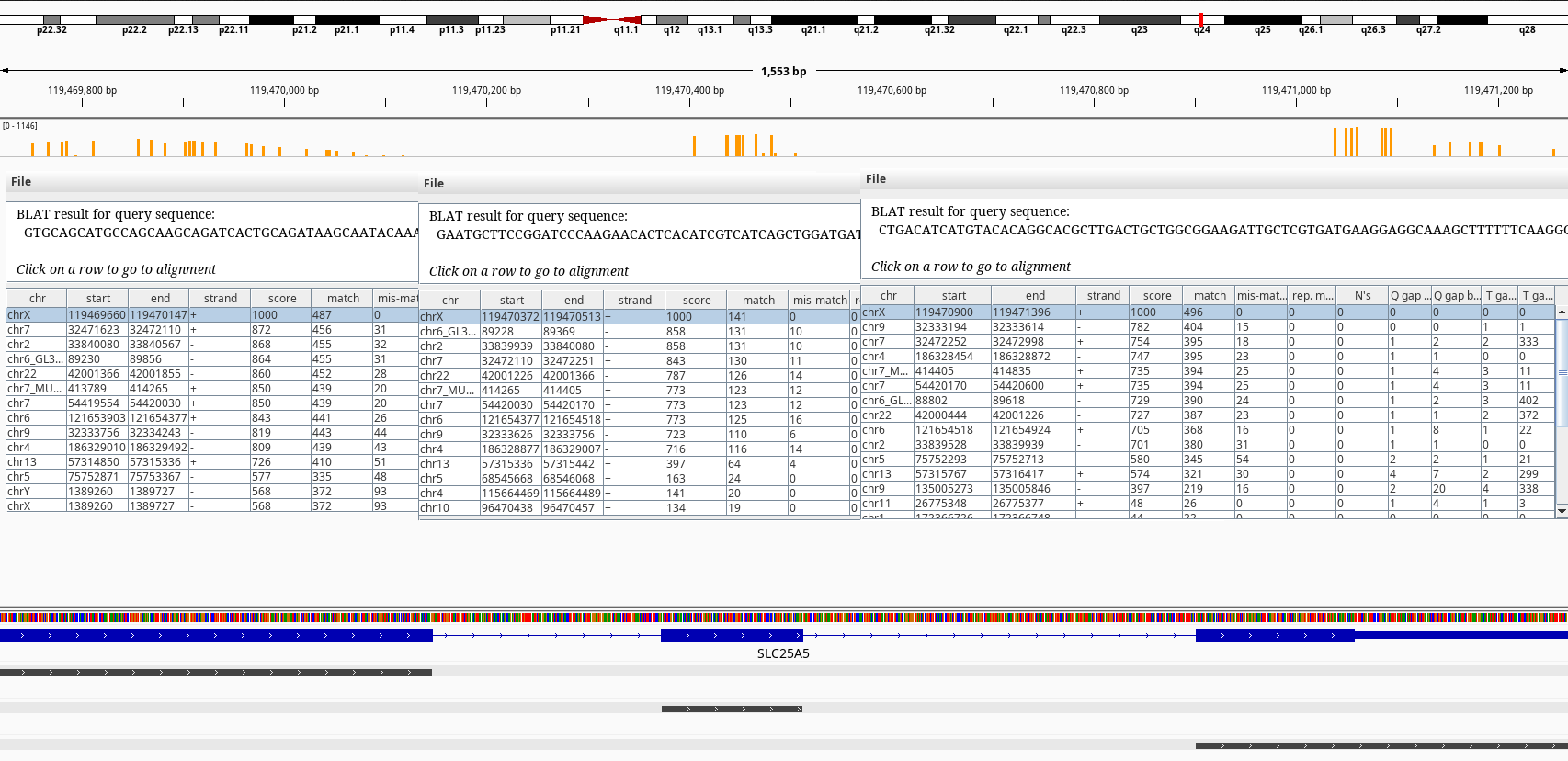Click coverage data range [0 - 1146] label

pyautogui.click(x=20, y=126)
